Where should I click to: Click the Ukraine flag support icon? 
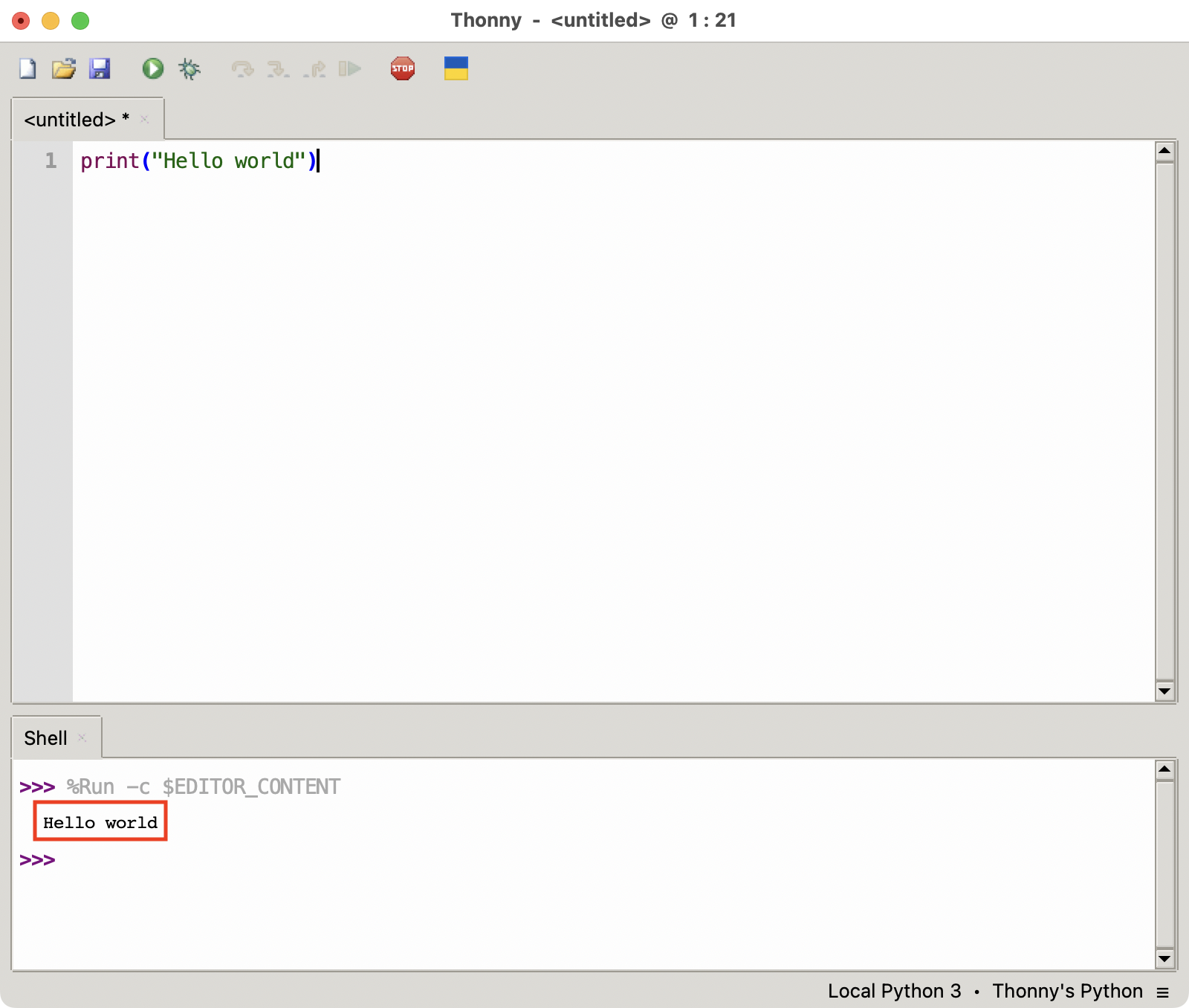pos(456,69)
